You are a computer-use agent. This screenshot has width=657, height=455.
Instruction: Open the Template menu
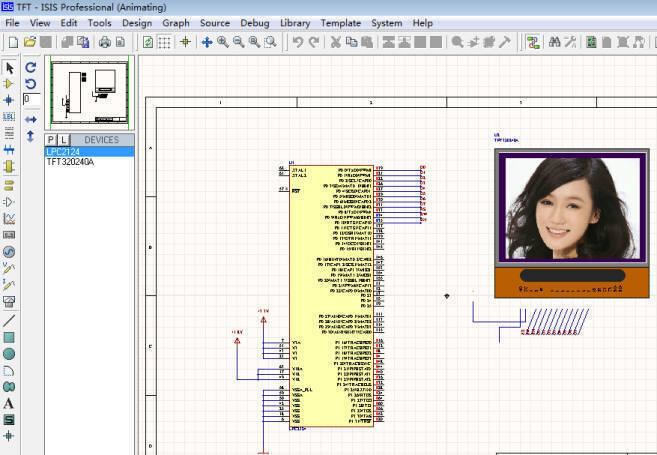click(341, 22)
